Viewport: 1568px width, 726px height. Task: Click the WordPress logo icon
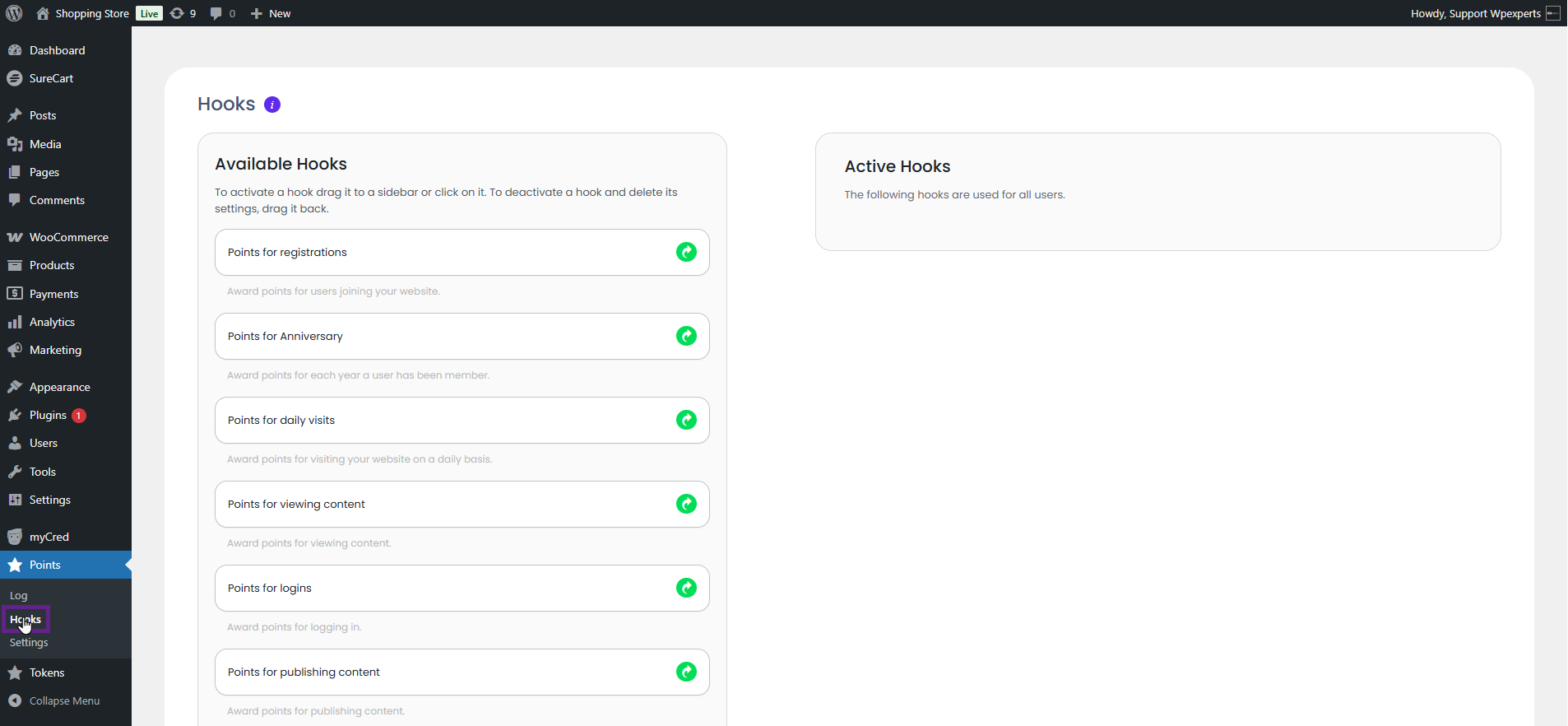point(14,13)
